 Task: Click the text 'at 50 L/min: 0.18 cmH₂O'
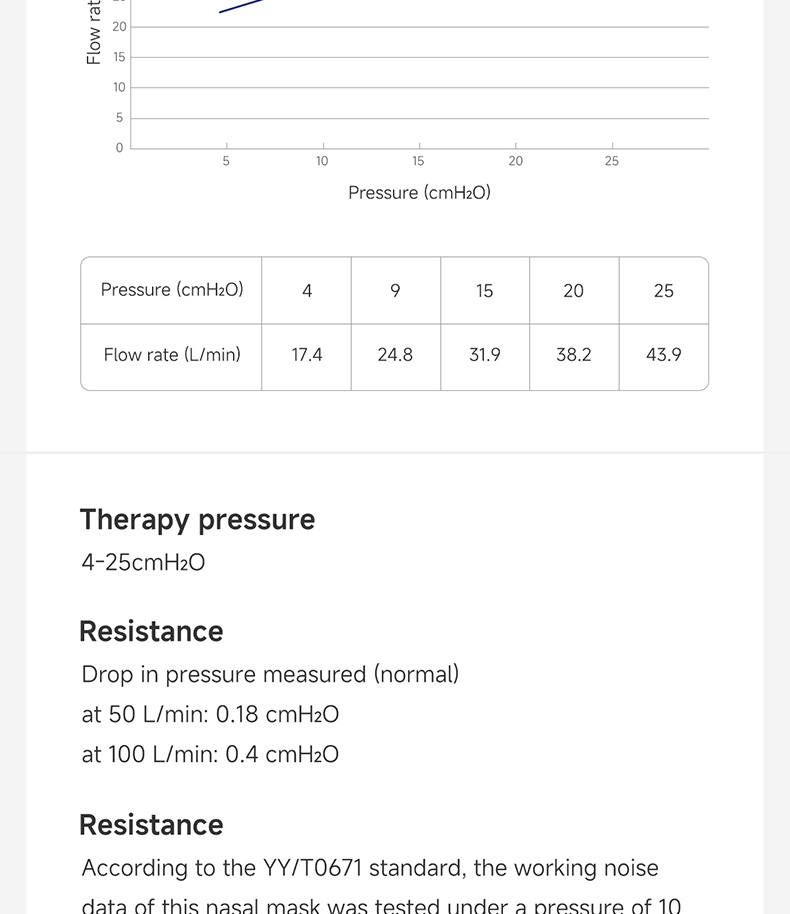tap(210, 715)
